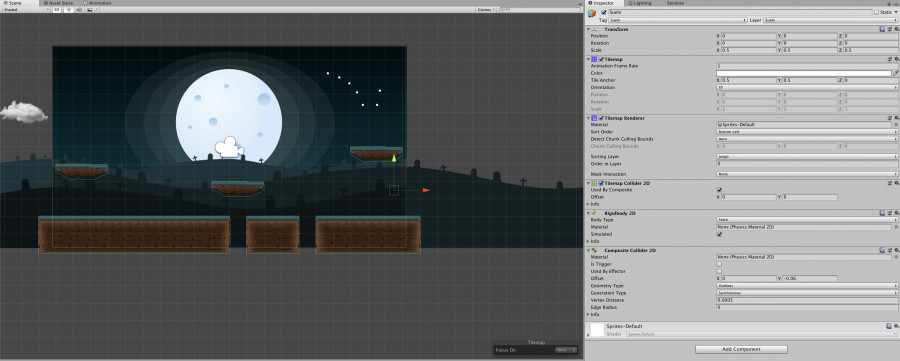Image resolution: width=900 pixels, height=361 pixels.
Task: Select the scene camera gizmo icon
Action: pos(229,147)
